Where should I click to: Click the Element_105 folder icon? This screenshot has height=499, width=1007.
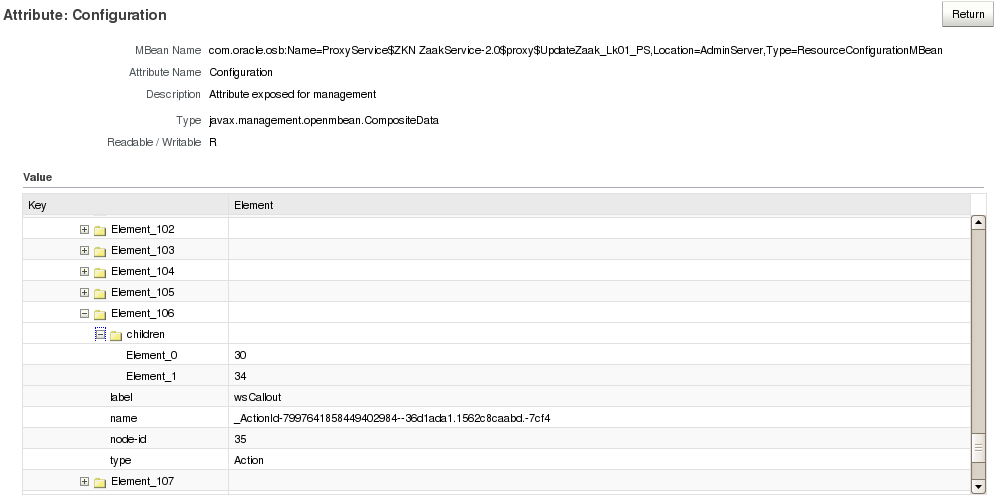point(100,293)
